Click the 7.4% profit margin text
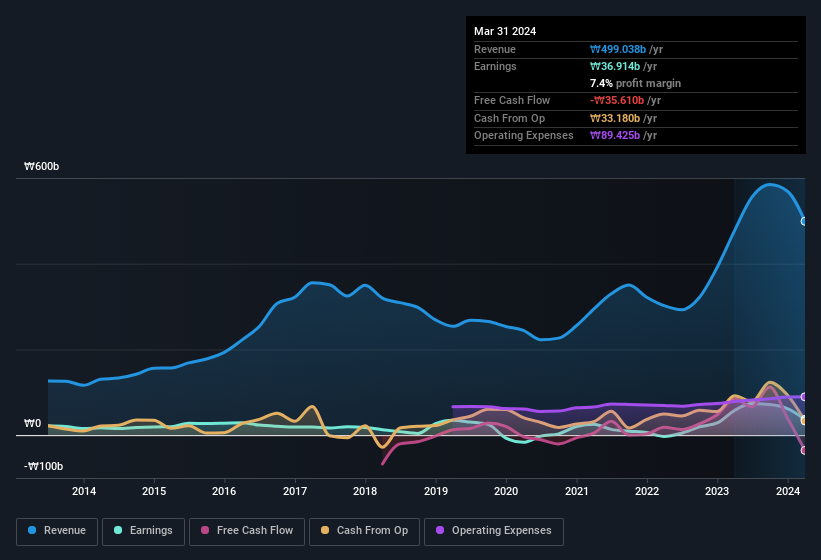821x560 pixels. (635, 83)
